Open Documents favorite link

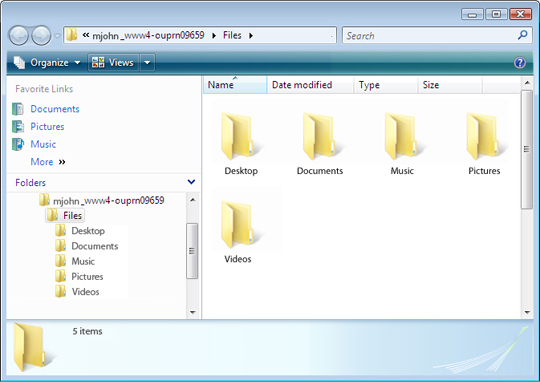(55, 109)
